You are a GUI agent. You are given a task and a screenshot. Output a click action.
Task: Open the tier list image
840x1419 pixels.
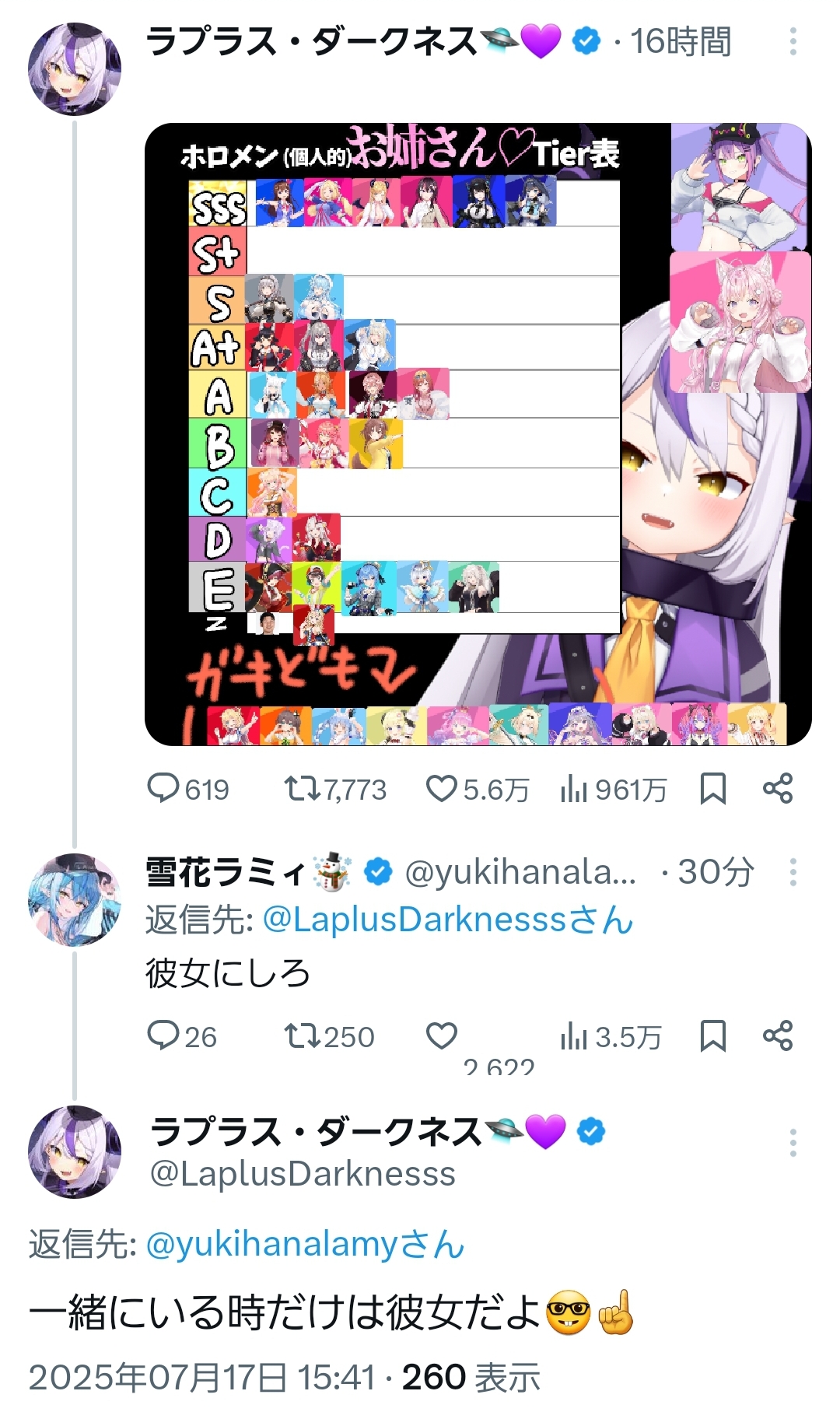pyautogui.click(x=478, y=434)
